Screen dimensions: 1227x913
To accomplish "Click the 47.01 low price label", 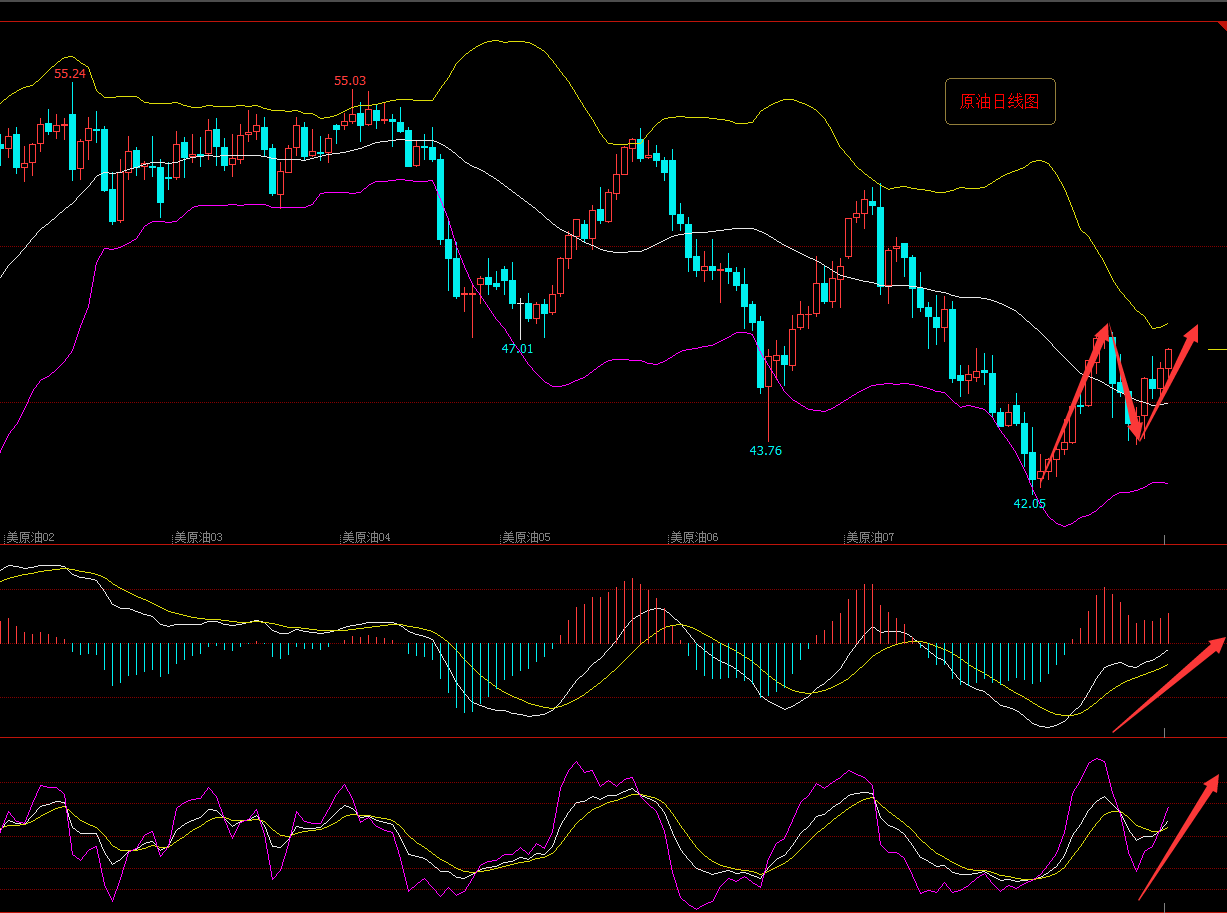I will [x=517, y=349].
